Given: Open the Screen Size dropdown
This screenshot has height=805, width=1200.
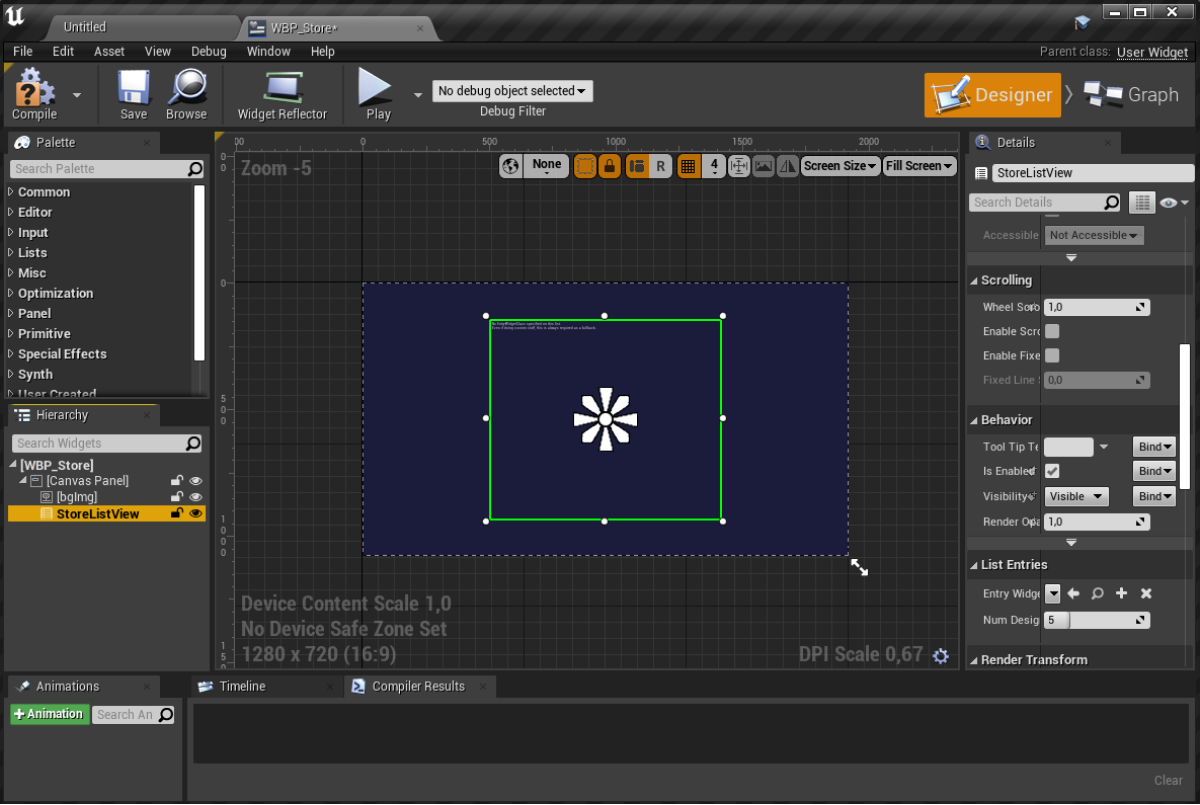Looking at the screenshot, I should pos(840,166).
